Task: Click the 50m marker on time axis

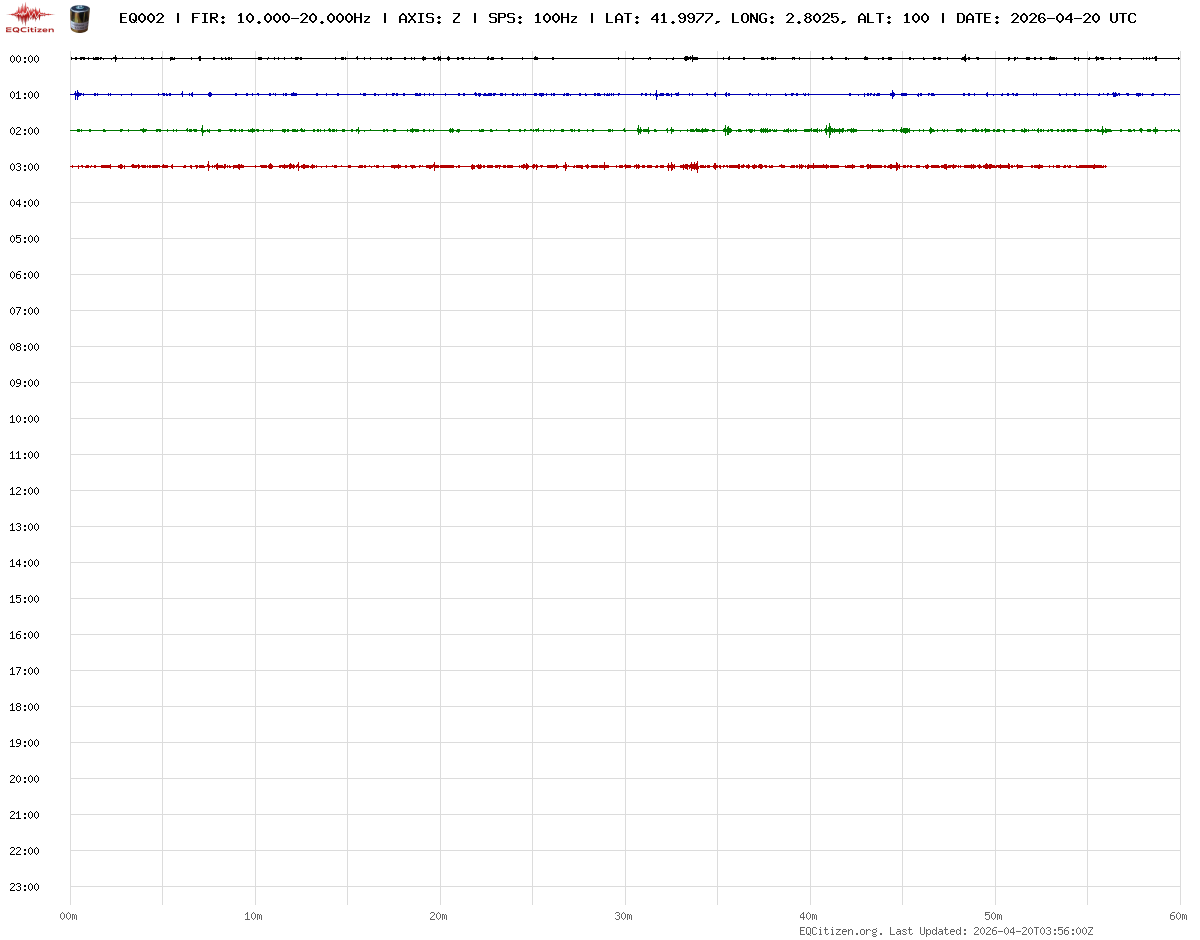Action: (x=994, y=916)
